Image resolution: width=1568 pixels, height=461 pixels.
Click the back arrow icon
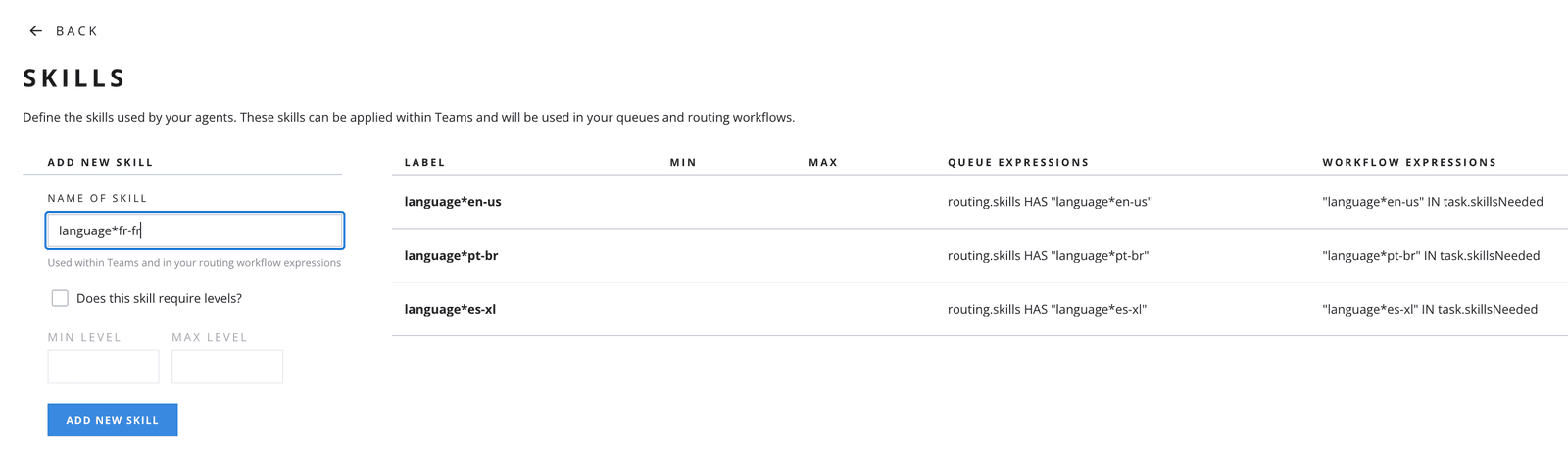[36, 31]
